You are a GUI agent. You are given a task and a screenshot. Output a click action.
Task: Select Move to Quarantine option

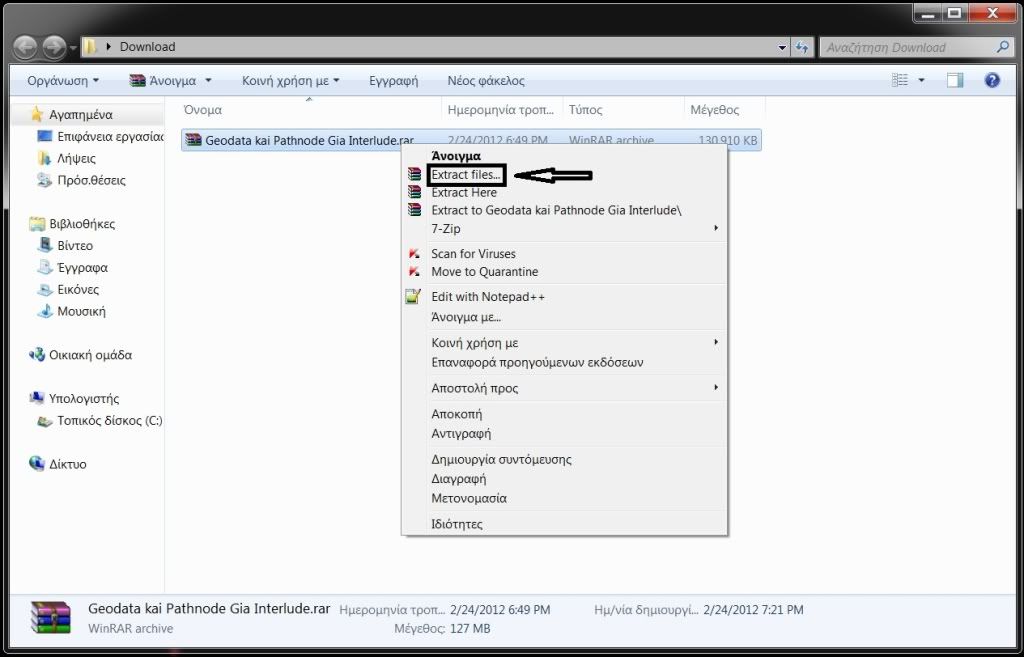[x=484, y=272]
